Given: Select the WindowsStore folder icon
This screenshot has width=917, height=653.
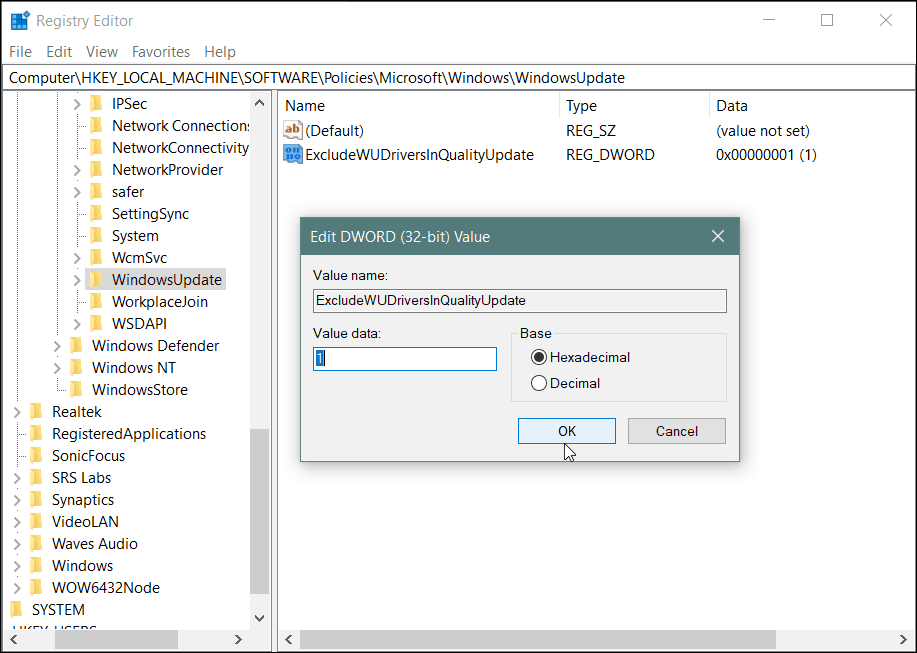Looking at the screenshot, I should tap(76, 390).
